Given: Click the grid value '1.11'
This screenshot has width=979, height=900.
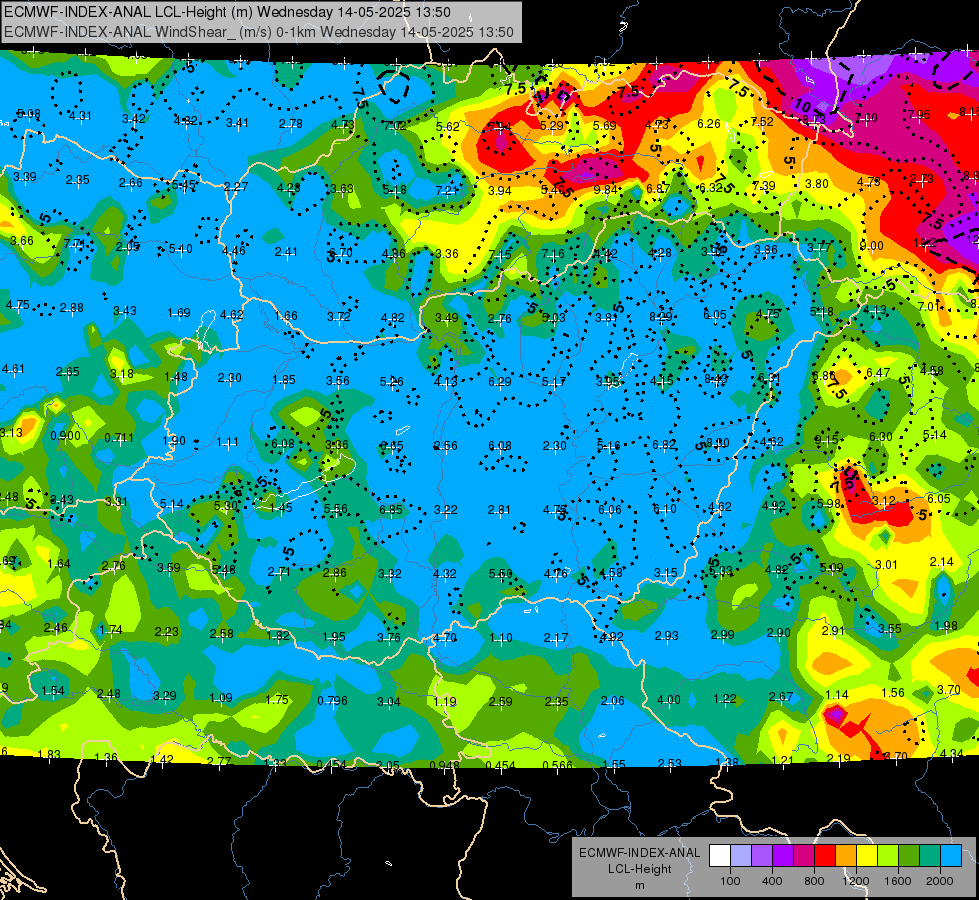Looking at the screenshot, I should pos(227,442).
